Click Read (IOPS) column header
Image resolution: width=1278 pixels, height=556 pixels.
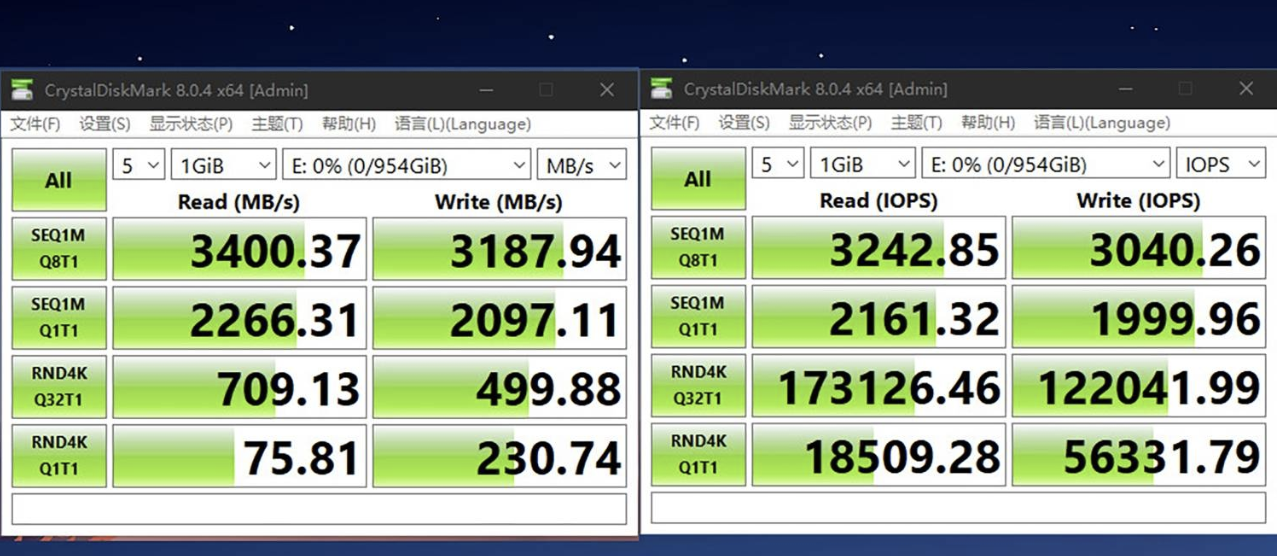pyautogui.click(x=878, y=201)
